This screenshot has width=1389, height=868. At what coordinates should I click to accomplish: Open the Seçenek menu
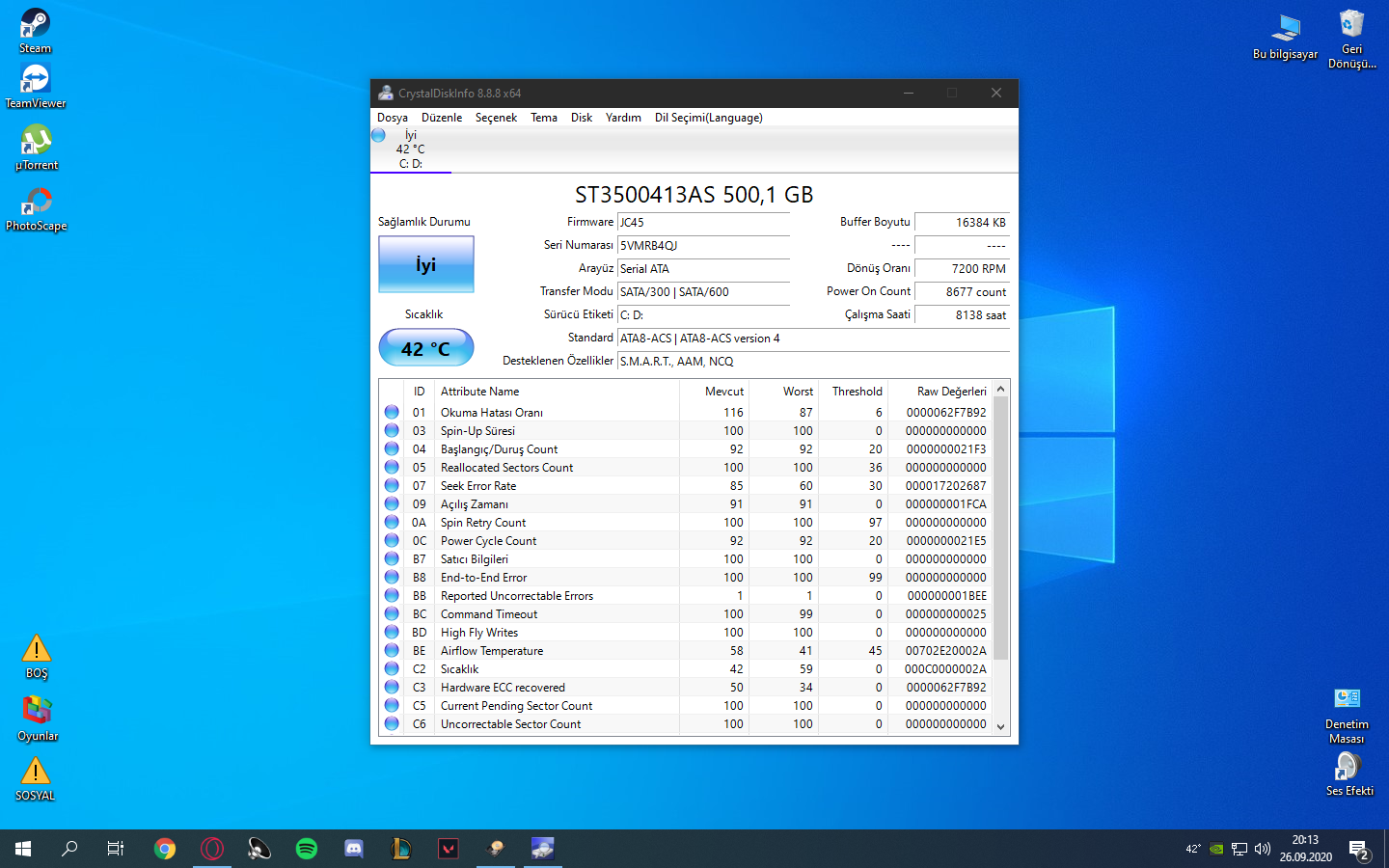point(496,118)
